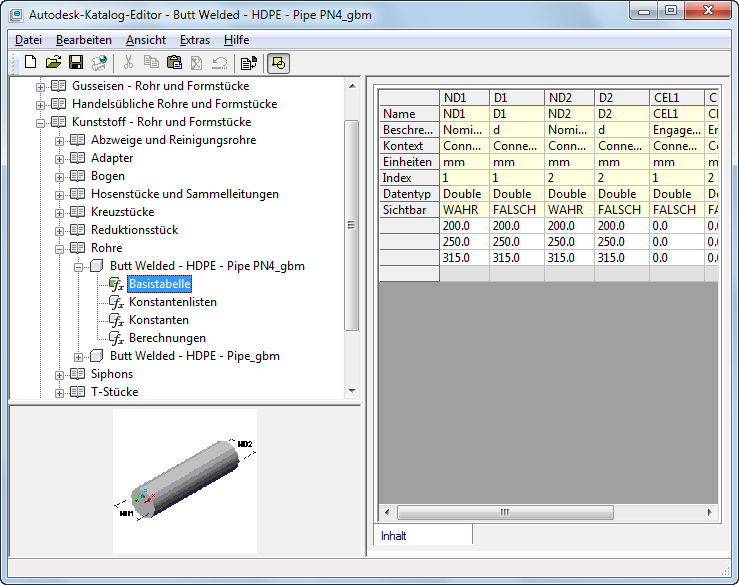Click the Engage... description cell under CEL1
Viewport: 739px width, 585px height.
(x=676, y=130)
